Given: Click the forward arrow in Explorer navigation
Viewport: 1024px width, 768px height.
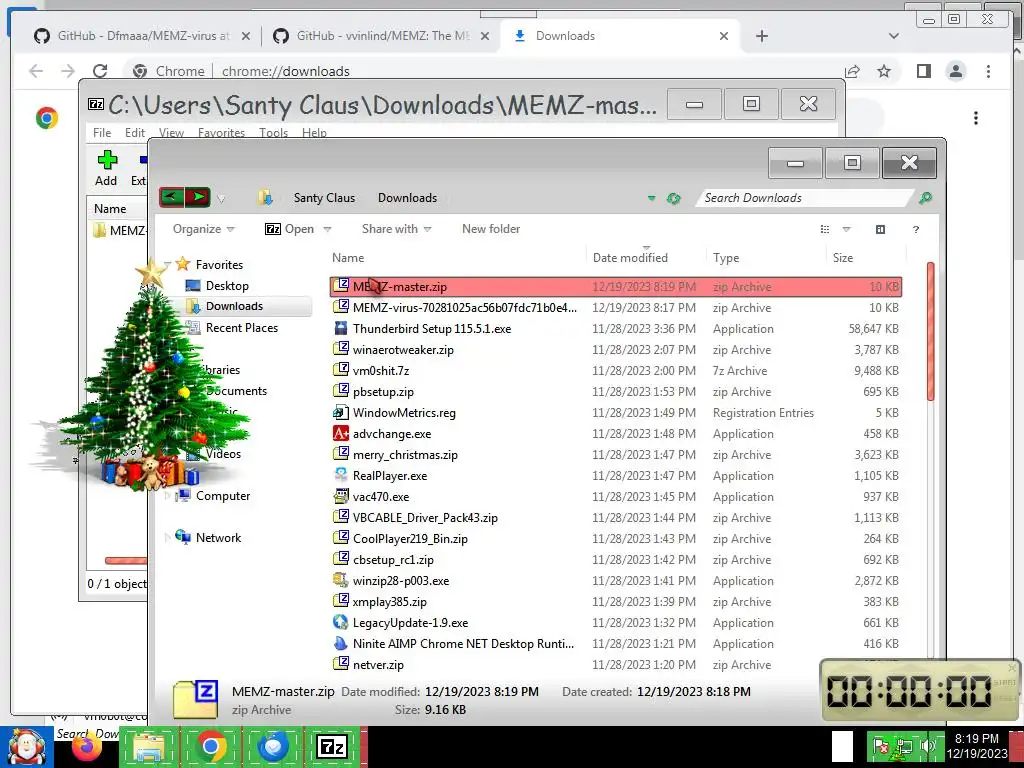Looking at the screenshot, I should 198,197.
